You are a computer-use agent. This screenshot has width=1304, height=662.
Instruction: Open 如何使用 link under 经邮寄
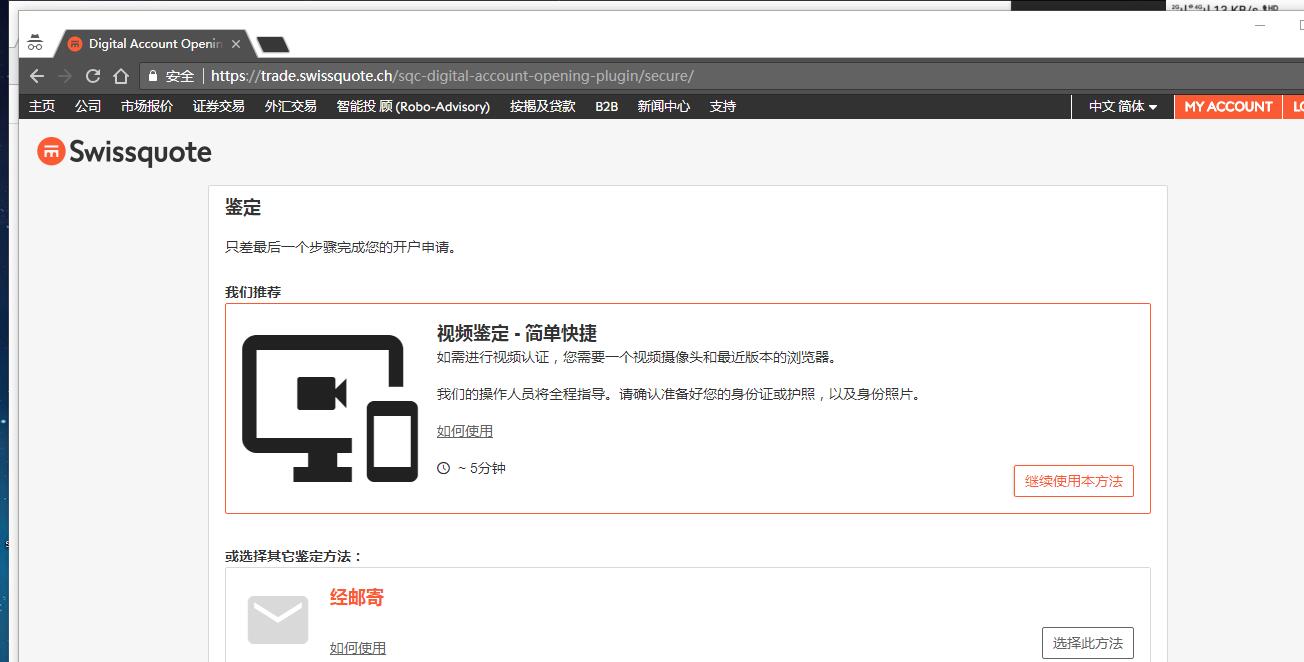pos(358,648)
